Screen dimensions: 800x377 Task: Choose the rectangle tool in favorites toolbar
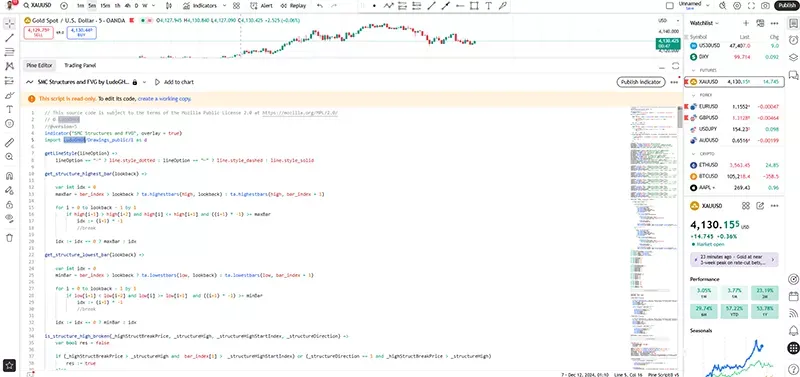[x=474, y=6]
